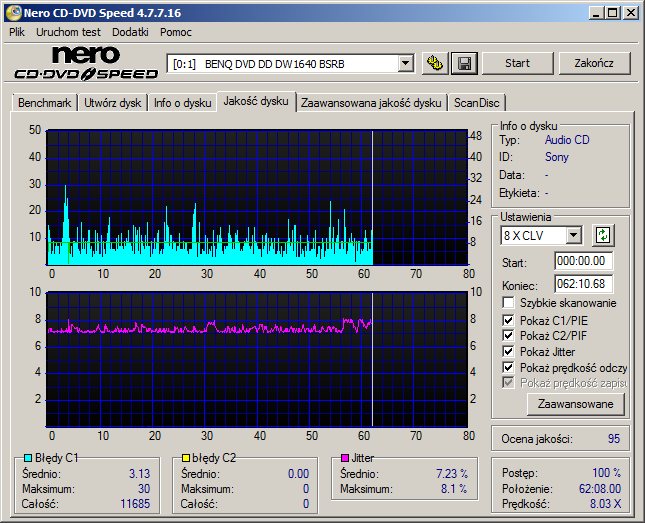Uncheck the Pokaż Jitter checkbox
The width and height of the screenshot is (645, 523).
click(508, 351)
